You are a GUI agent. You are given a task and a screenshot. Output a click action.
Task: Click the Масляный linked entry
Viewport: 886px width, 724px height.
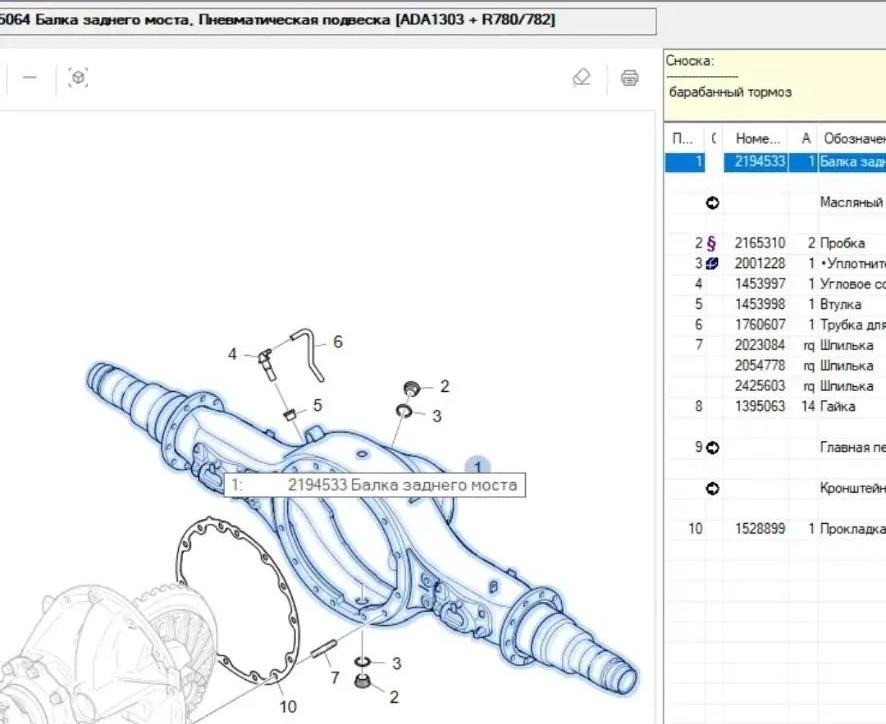pyautogui.click(x=852, y=202)
